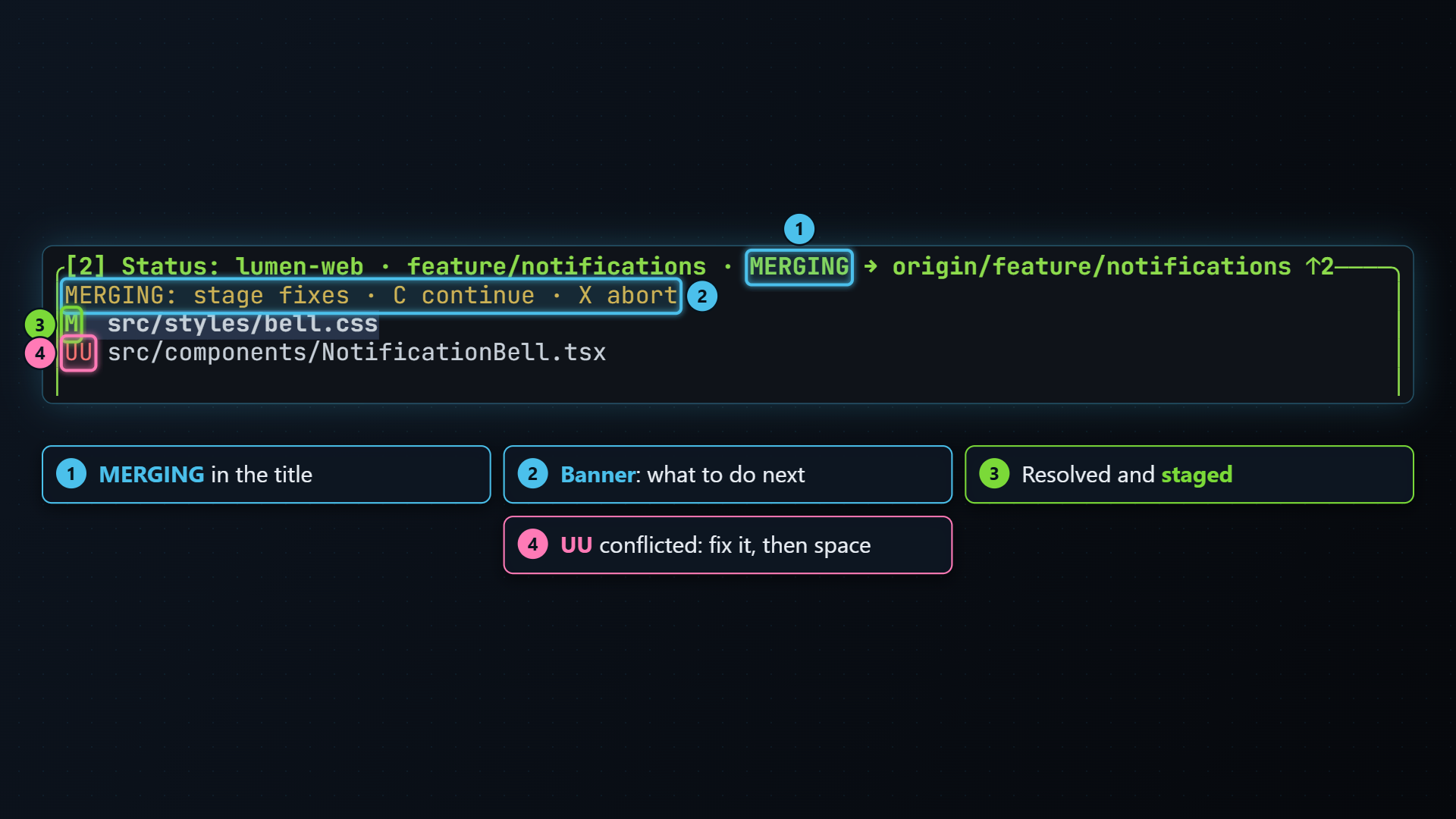Open the 'Banner: what to do next' card
This screenshot has height=819, width=1456.
(x=728, y=475)
